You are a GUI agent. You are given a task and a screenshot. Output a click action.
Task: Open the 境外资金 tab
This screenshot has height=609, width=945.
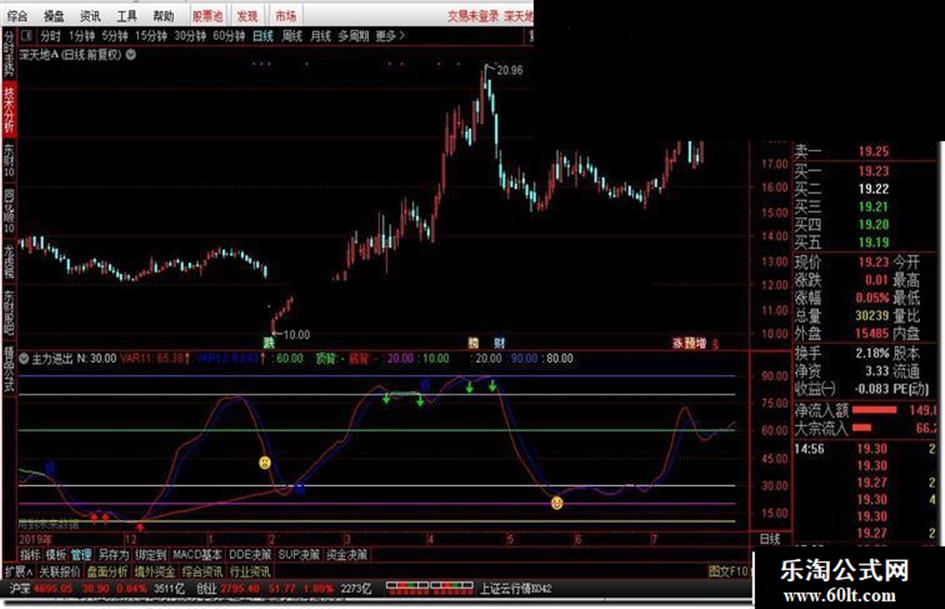coord(154,571)
